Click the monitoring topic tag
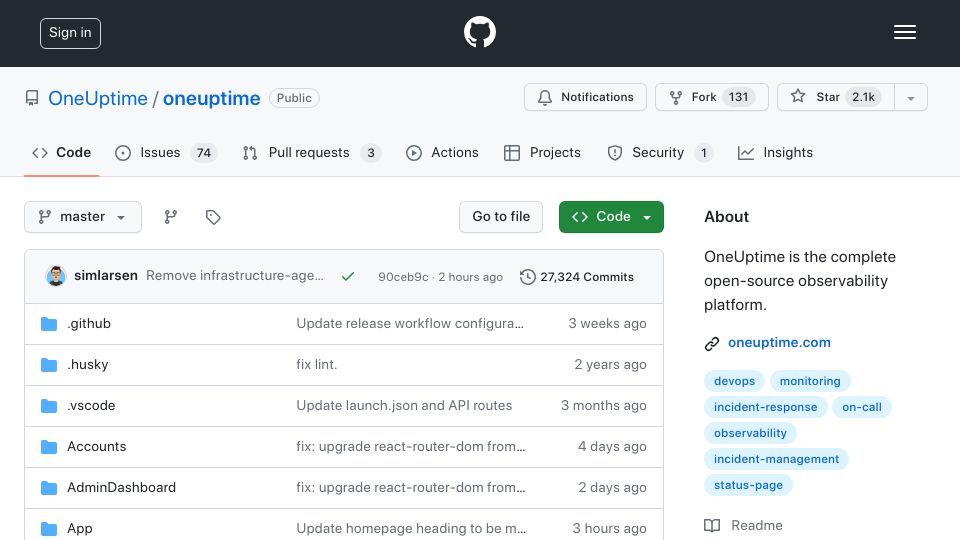 (810, 381)
